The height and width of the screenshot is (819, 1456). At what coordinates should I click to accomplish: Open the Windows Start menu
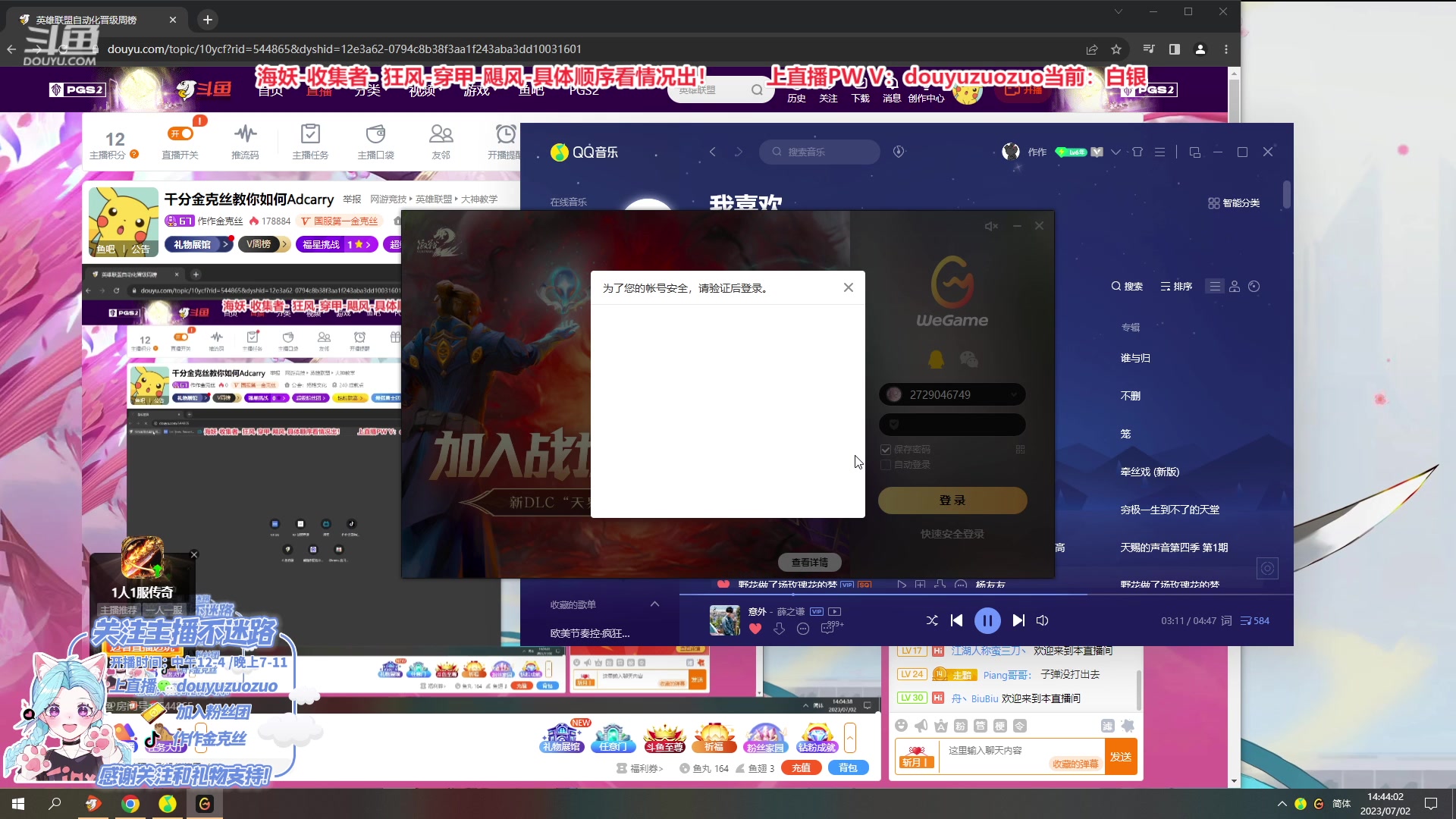coord(18,804)
